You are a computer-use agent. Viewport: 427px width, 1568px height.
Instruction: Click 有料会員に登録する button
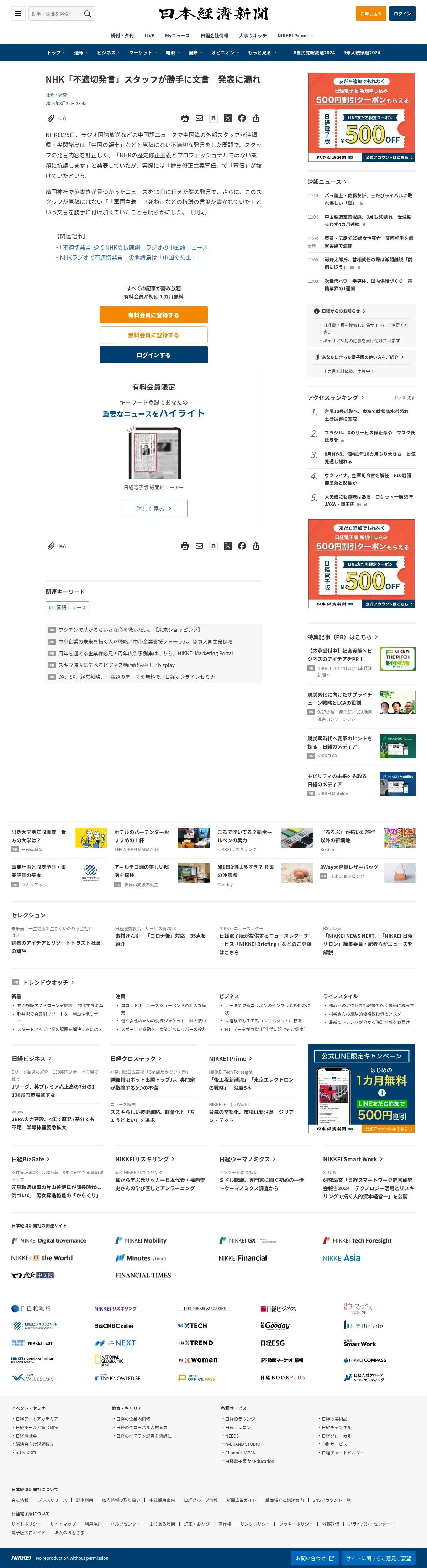[x=153, y=315]
